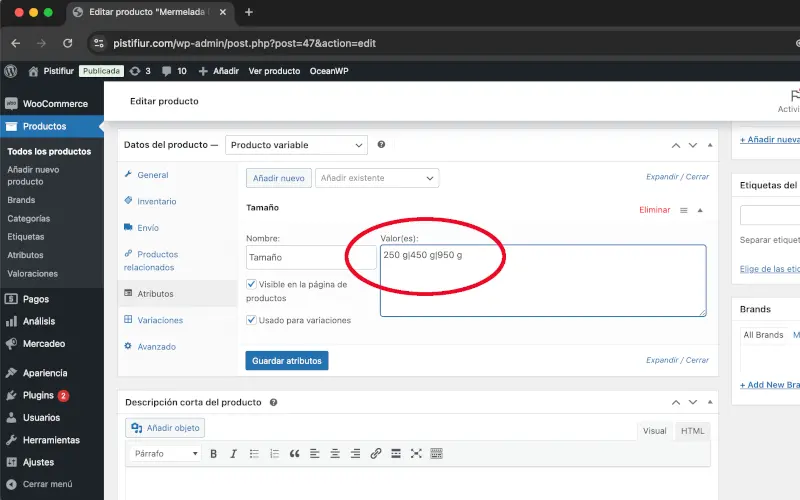
Task: Click the browser back arrow
Action: 16,43
